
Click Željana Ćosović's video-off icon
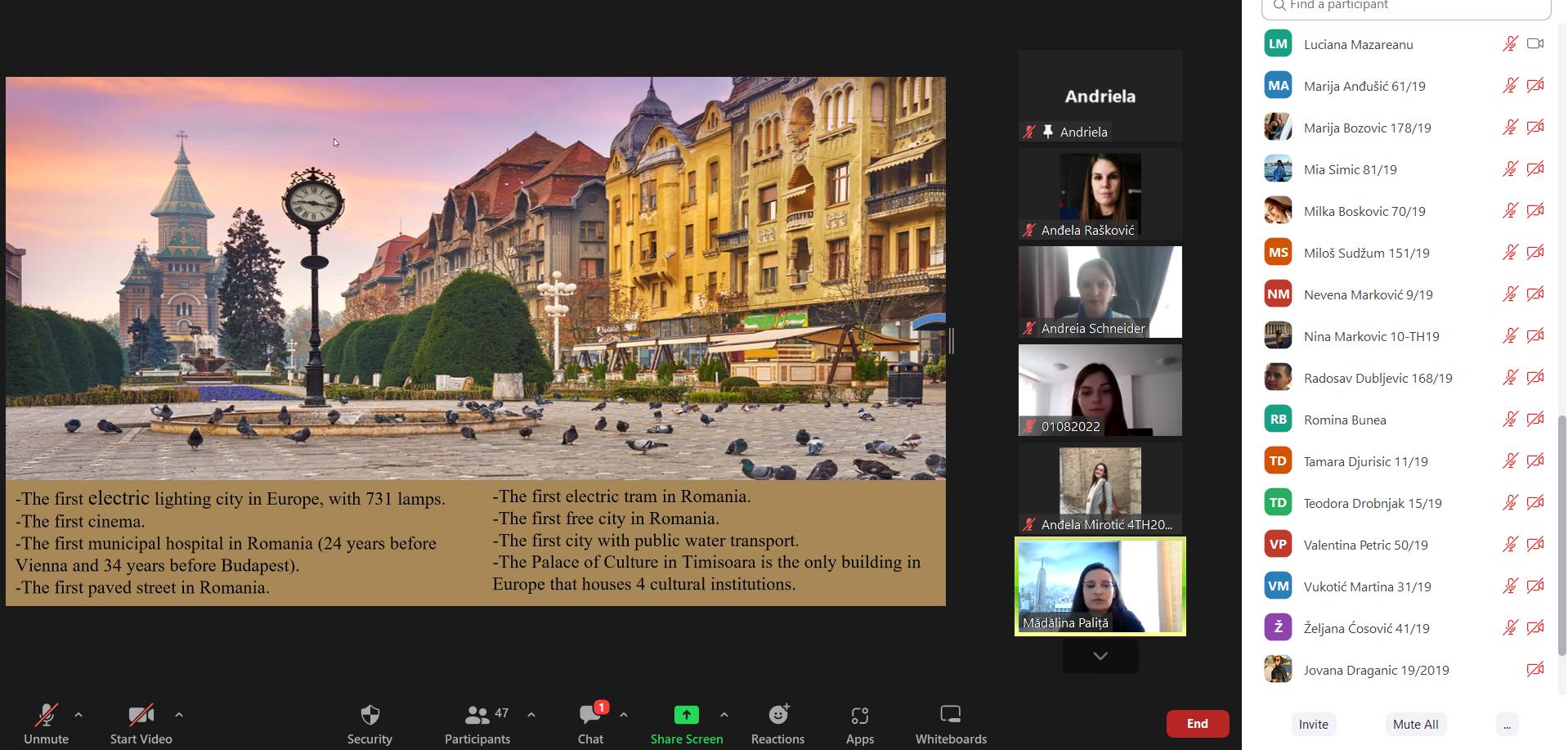point(1535,627)
